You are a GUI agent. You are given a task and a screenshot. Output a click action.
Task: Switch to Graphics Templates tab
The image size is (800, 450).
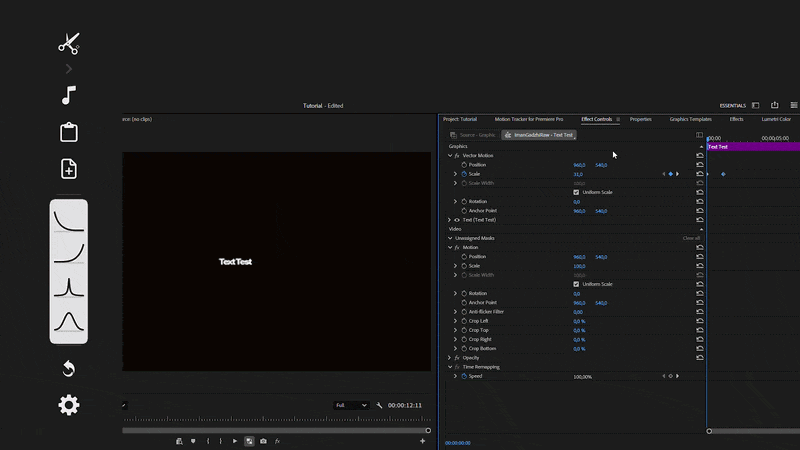pyautogui.click(x=690, y=119)
